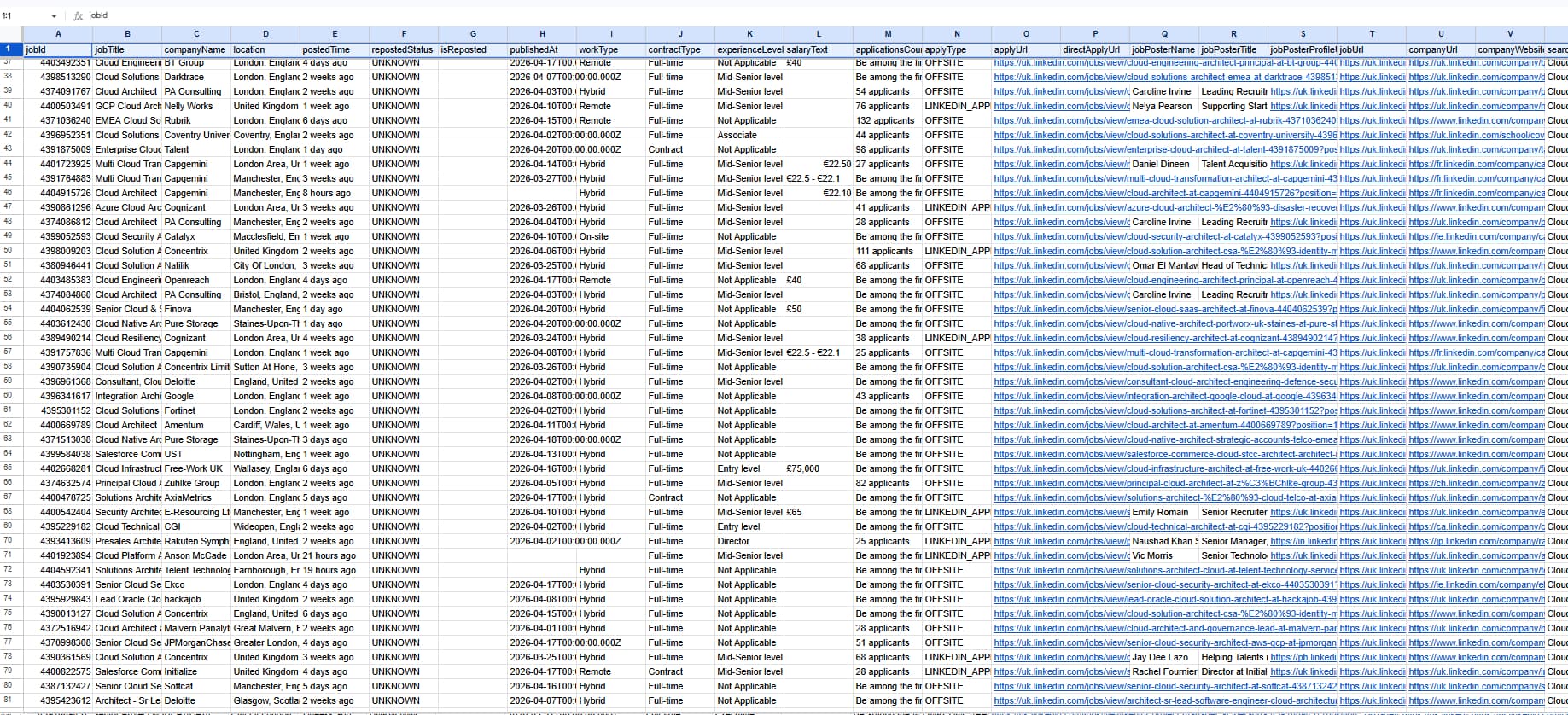The width and height of the screenshot is (1568, 715).
Task: Select column A header
Action: pos(58,34)
